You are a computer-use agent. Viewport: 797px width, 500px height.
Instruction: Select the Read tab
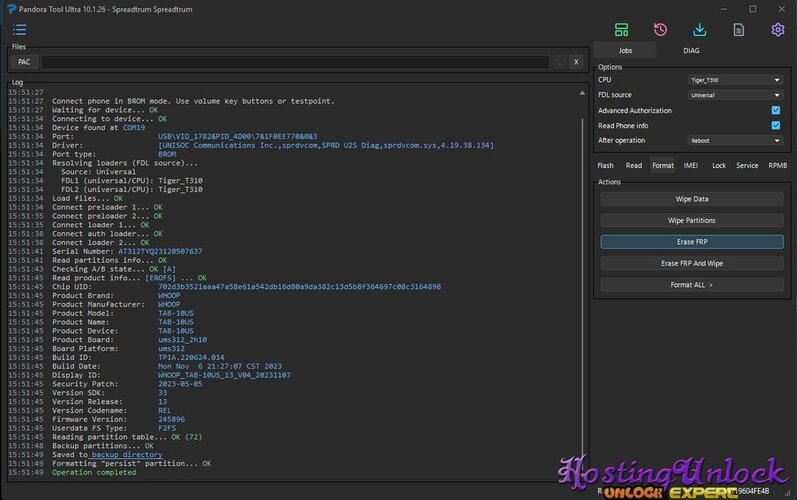point(633,165)
